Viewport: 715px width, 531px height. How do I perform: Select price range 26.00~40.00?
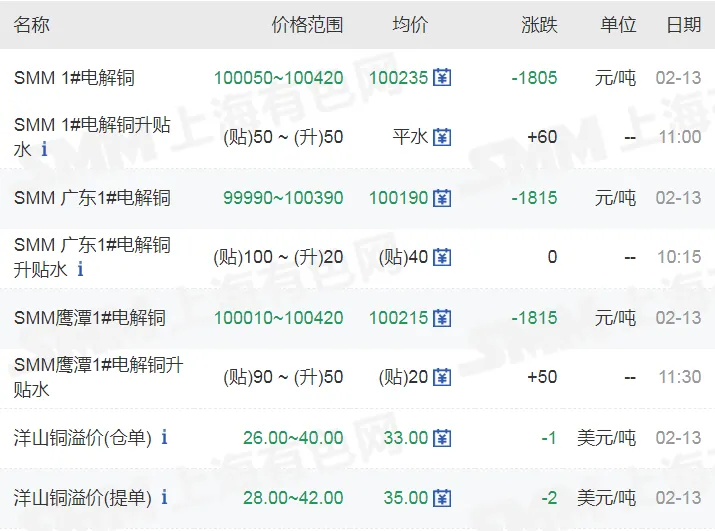[x=293, y=438]
